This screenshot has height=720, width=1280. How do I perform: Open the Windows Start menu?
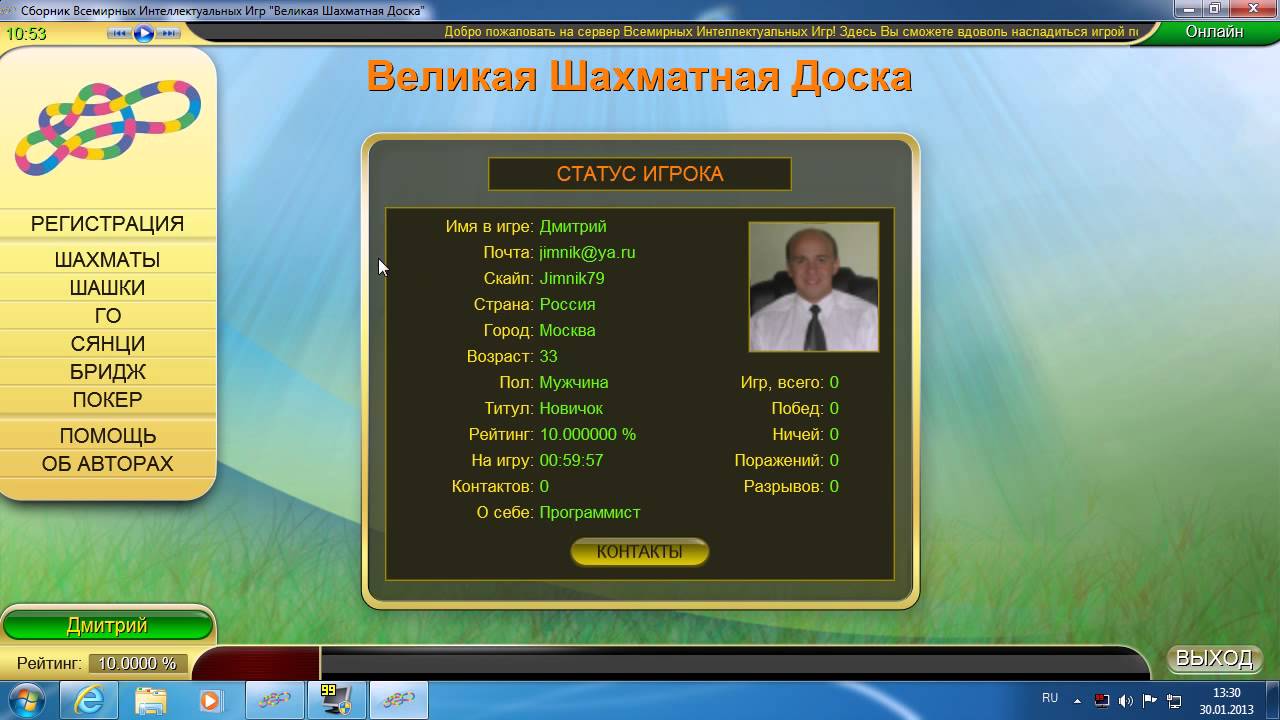click(26, 699)
